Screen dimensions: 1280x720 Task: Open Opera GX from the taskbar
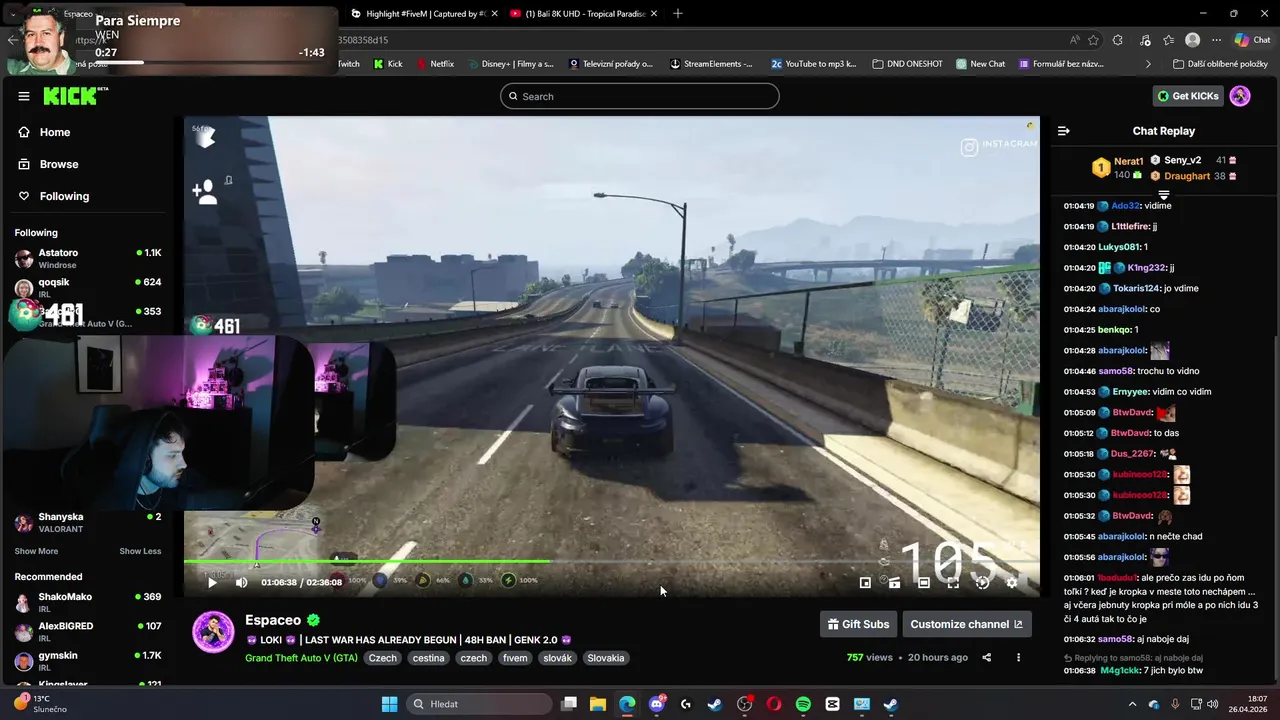point(774,704)
